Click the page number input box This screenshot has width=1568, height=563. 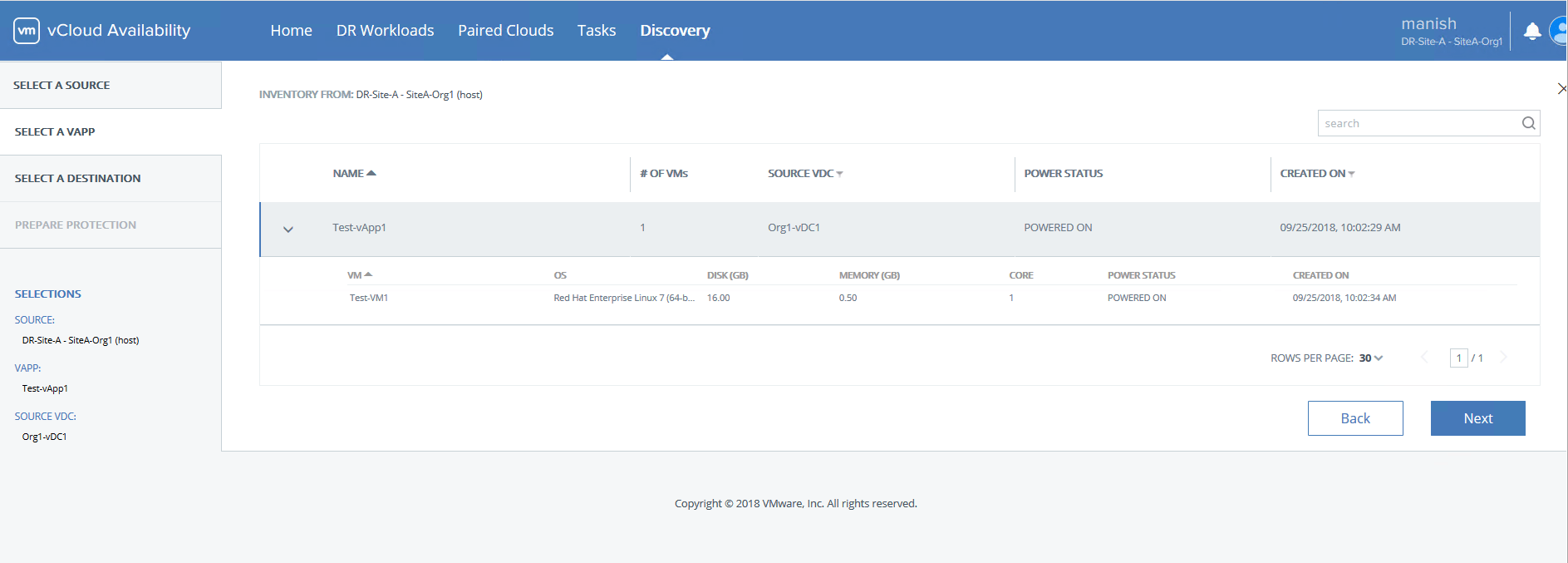pyautogui.click(x=1458, y=358)
